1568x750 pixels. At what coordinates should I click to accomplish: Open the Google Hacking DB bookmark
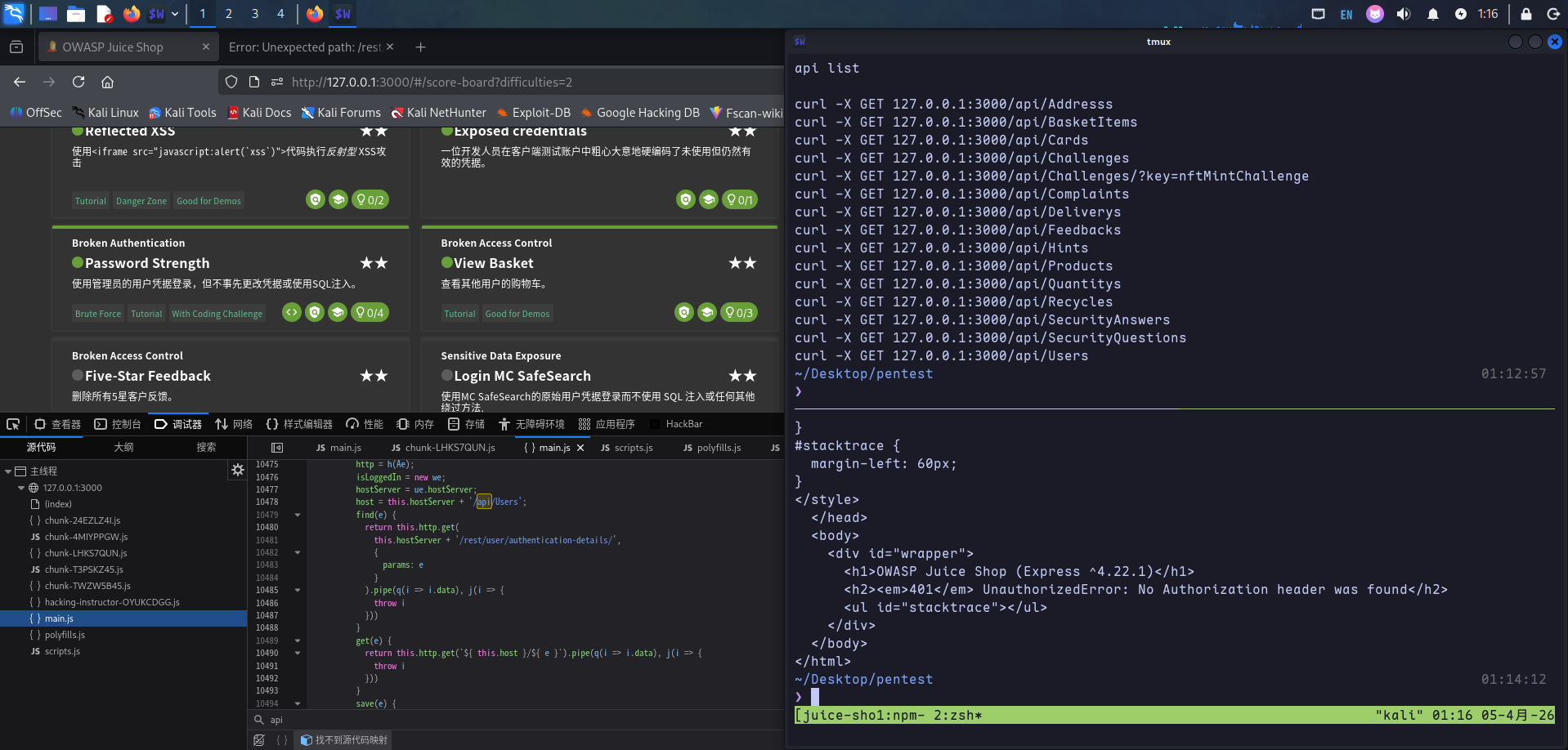point(640,113)
